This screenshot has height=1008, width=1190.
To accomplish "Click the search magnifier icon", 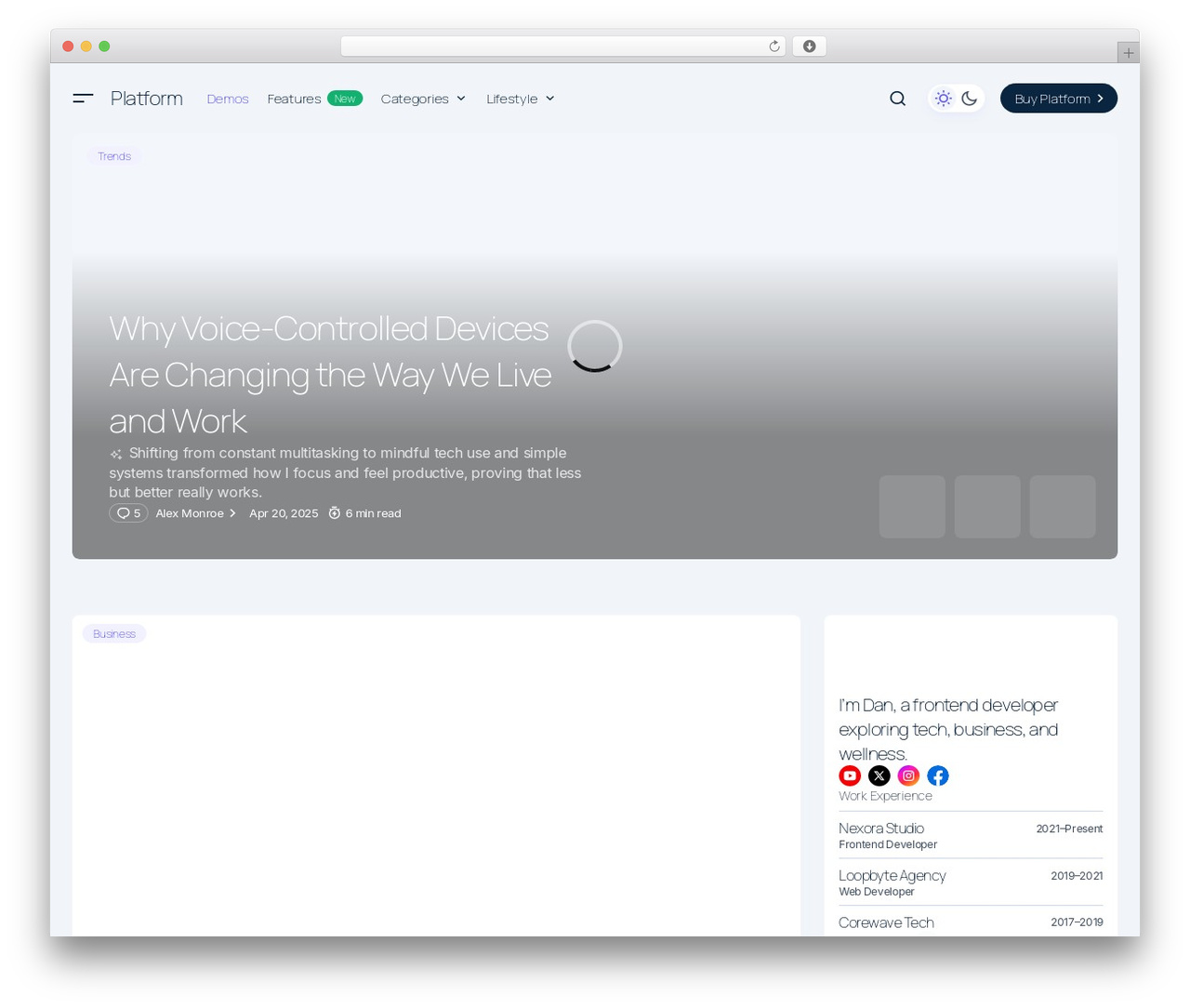I will click(897, 99).
